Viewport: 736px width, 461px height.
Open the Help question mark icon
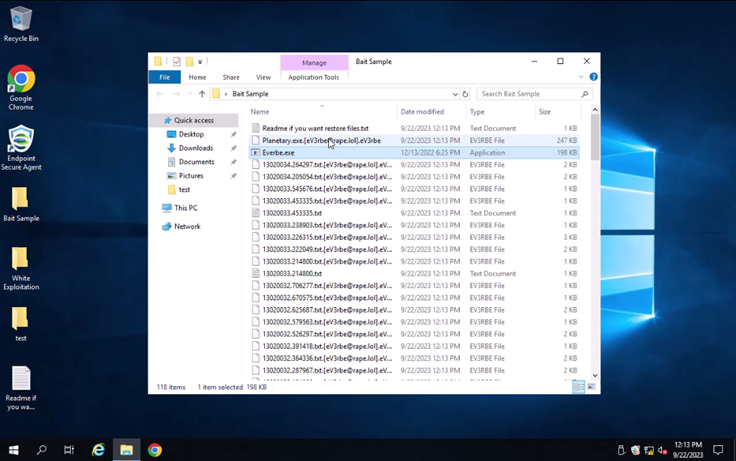(594, 77)
